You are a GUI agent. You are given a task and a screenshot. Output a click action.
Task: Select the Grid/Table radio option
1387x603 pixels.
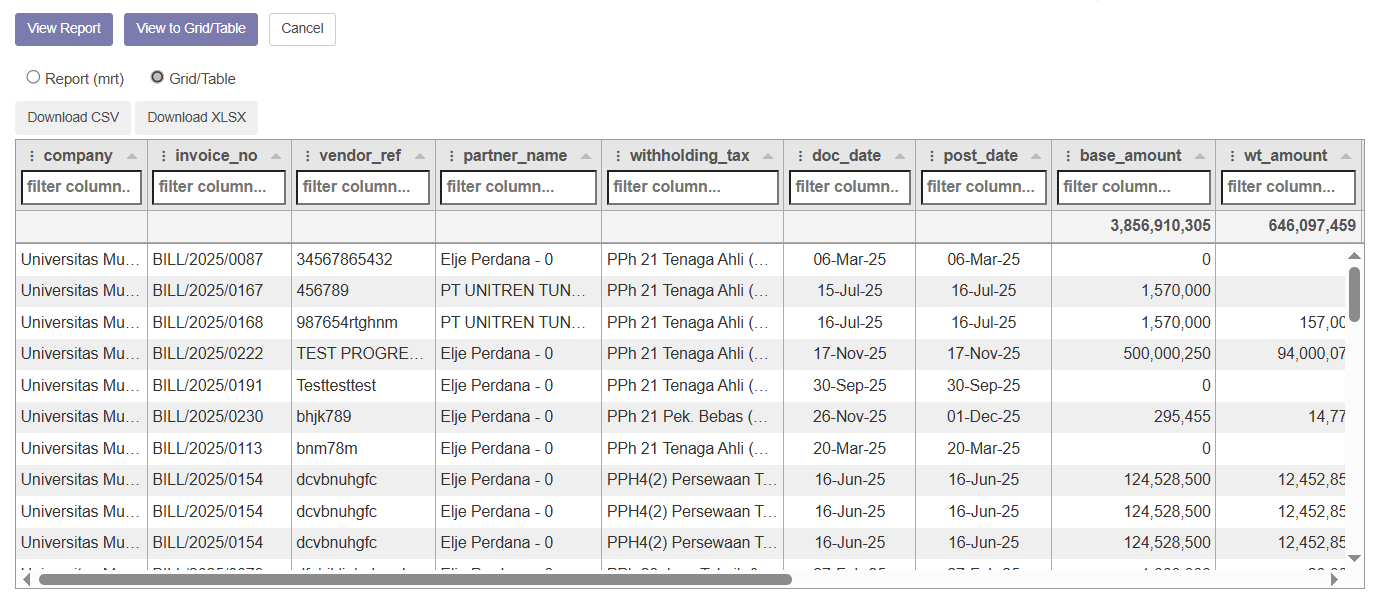(157, 78)
